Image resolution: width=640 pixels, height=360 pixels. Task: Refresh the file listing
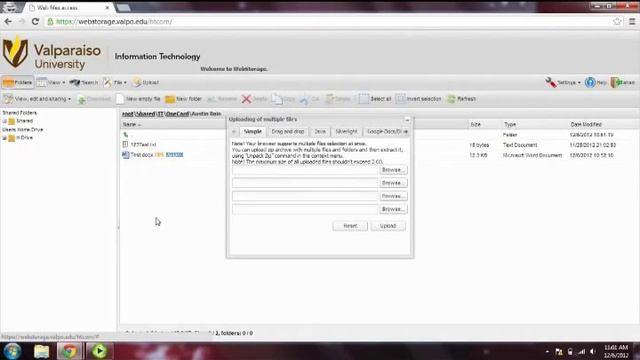(461, 99)
